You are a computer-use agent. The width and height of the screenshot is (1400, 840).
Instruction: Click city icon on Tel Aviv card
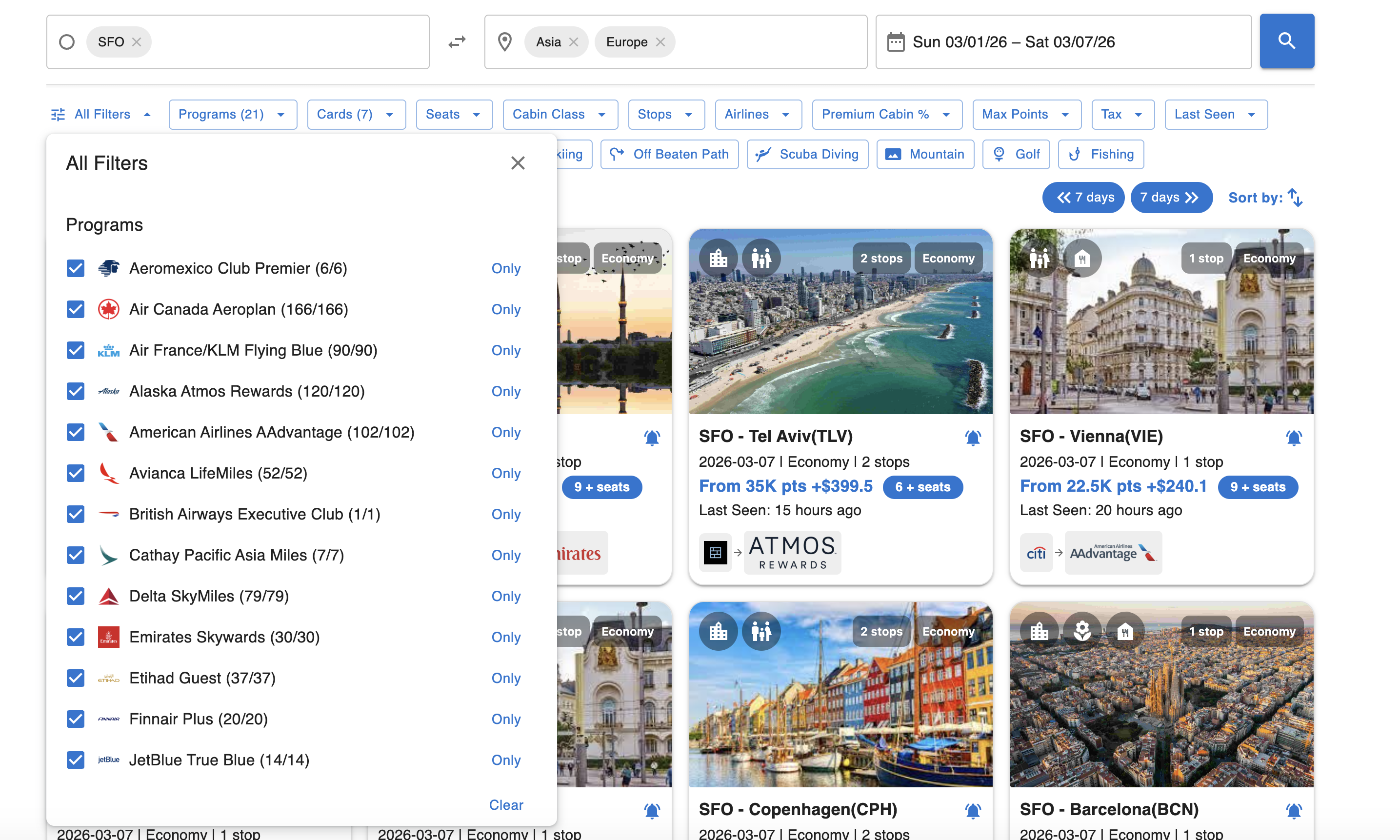[718, 258]
